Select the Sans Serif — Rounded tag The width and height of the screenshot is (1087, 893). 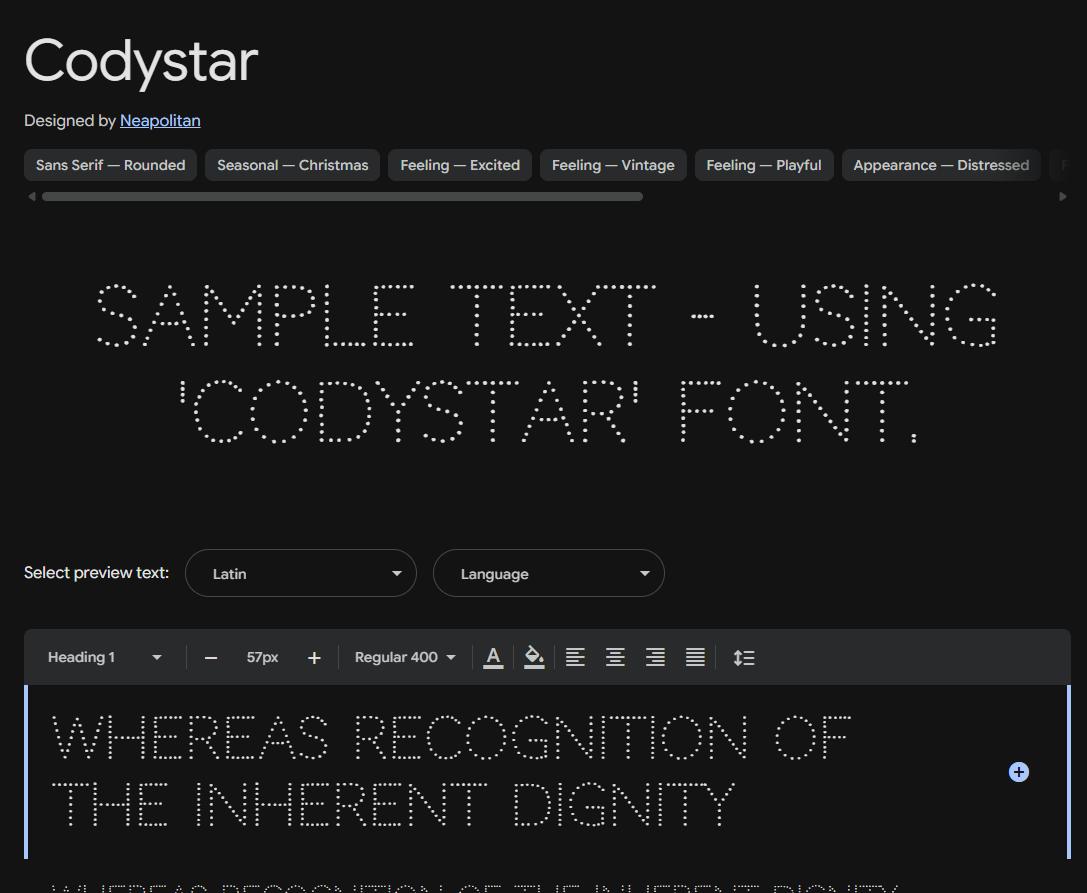click(x=110, y=165)
